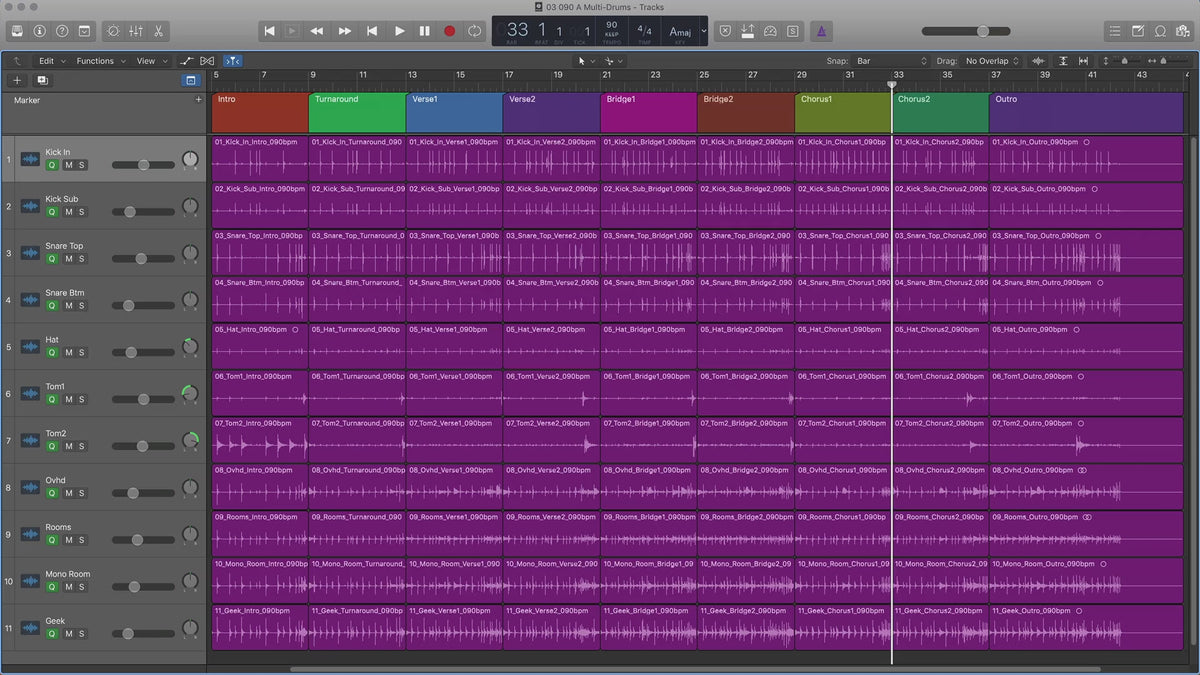This screenshot has width=1200, height=675.
Task: Click the master volume slider
Action: [x=982, y=31]
